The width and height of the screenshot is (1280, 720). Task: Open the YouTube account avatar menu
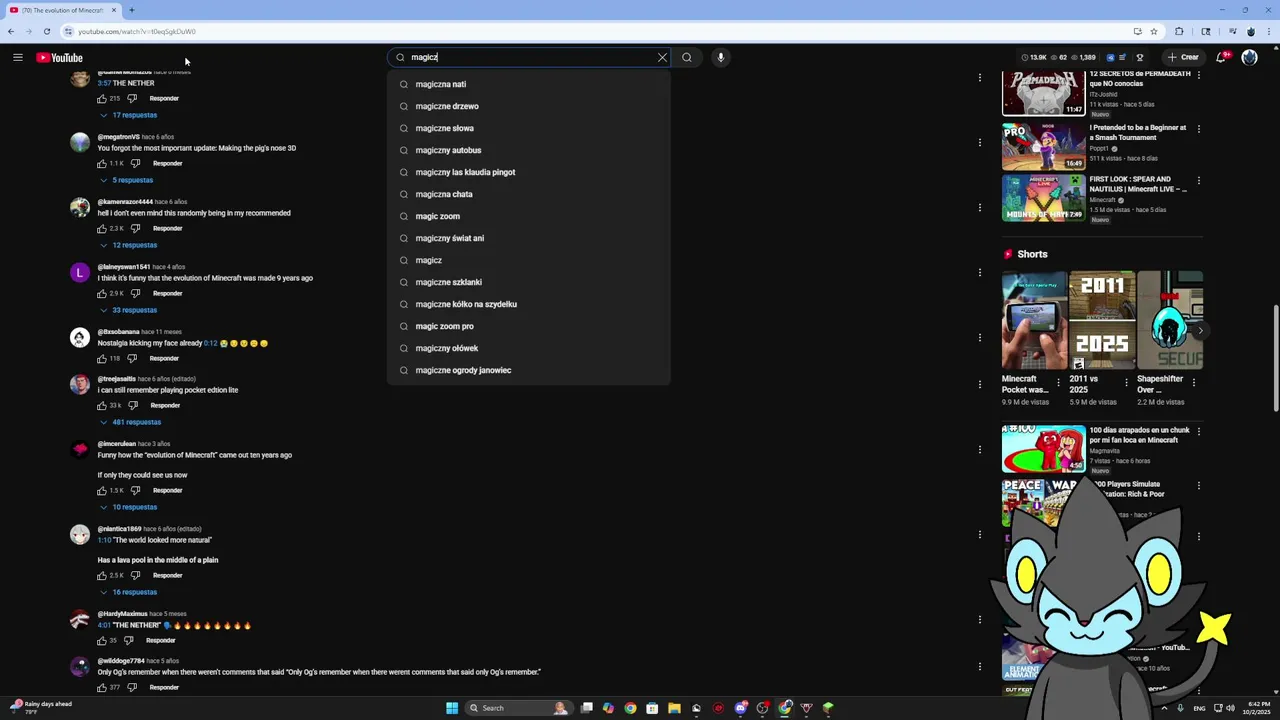click(1249, 58)
